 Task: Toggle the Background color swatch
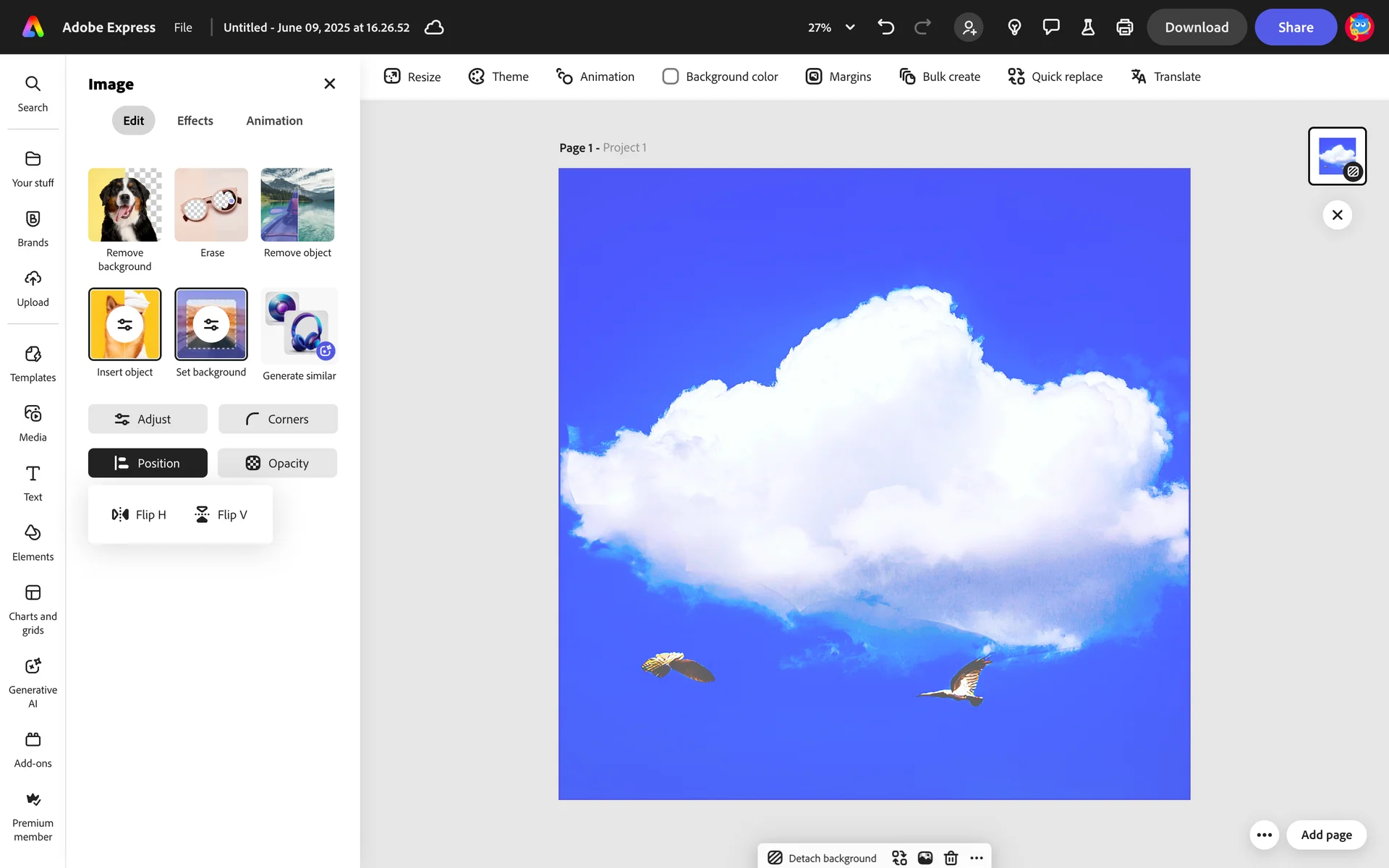pyautogui.click(x=670, y=77)
